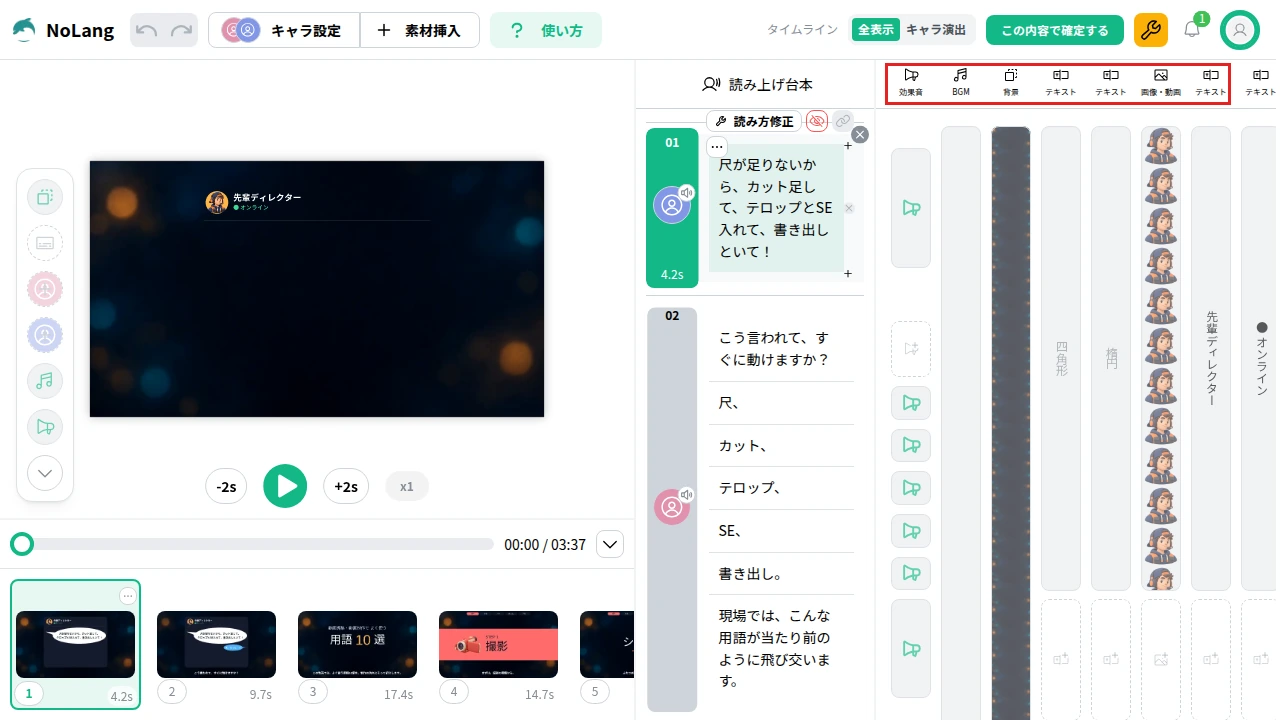
Task: Select scene thumbnail 4 撮影
Action: [x=498, y=644]
